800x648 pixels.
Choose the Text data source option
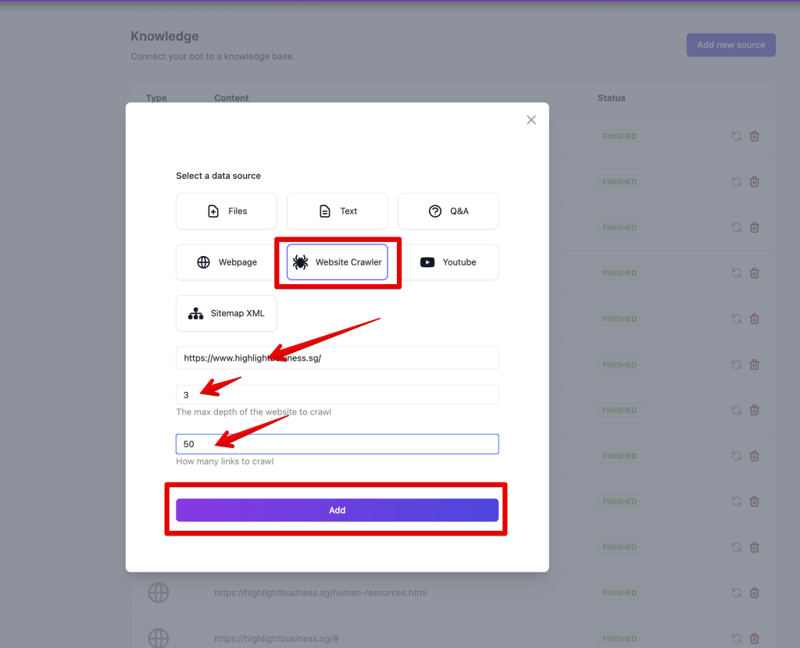[337, 211]
